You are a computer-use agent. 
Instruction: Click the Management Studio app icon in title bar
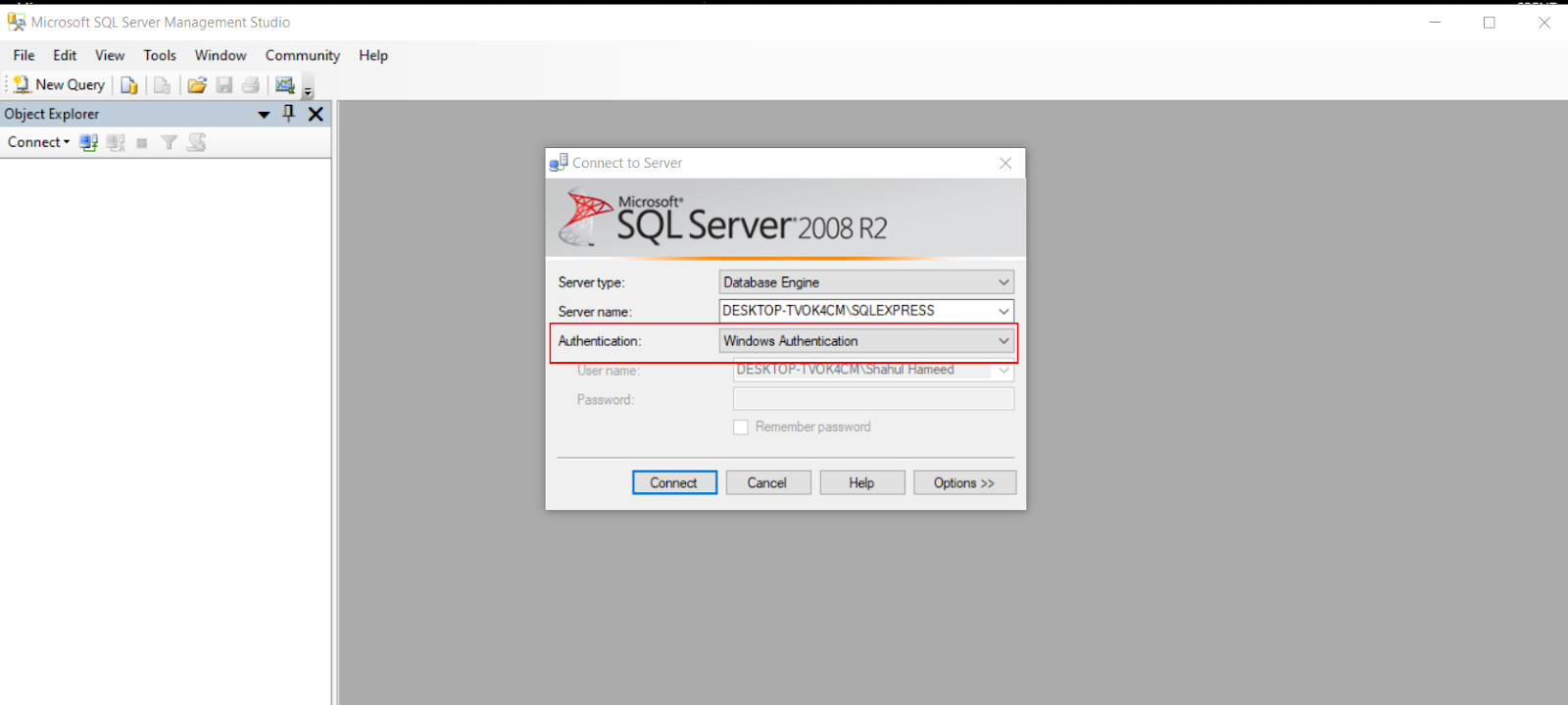[x=17, y=22]
